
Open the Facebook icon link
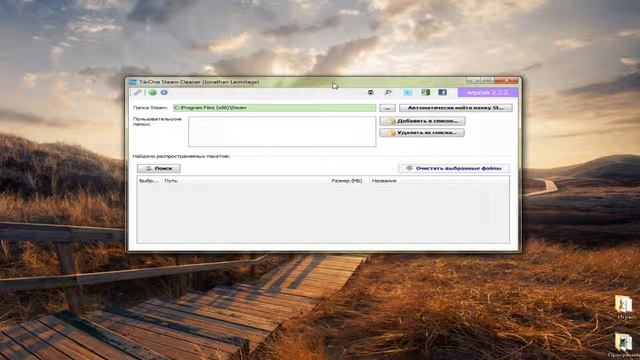442,93
